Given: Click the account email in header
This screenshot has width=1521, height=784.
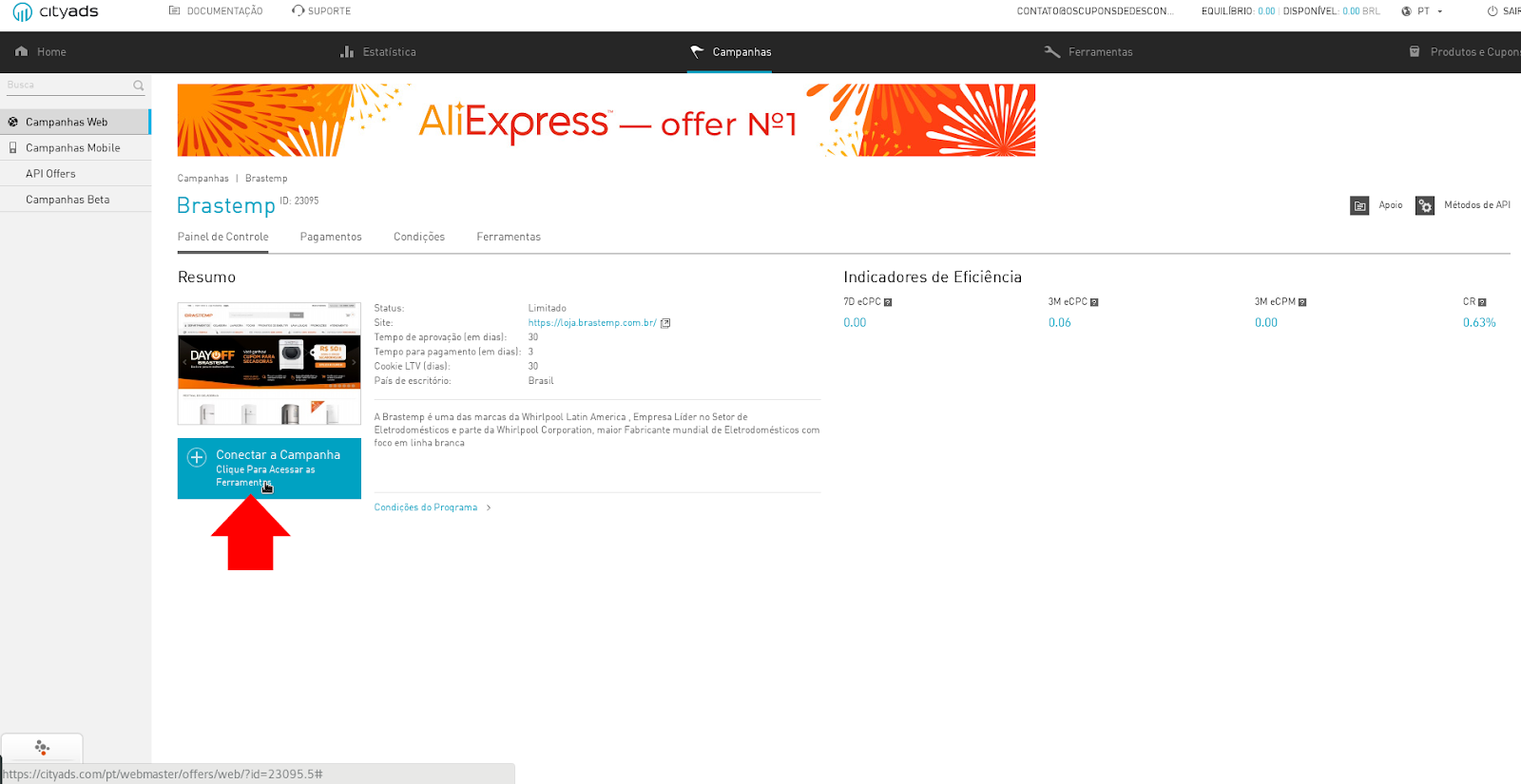Looking at the screenshot, I should coord(1095,11).
